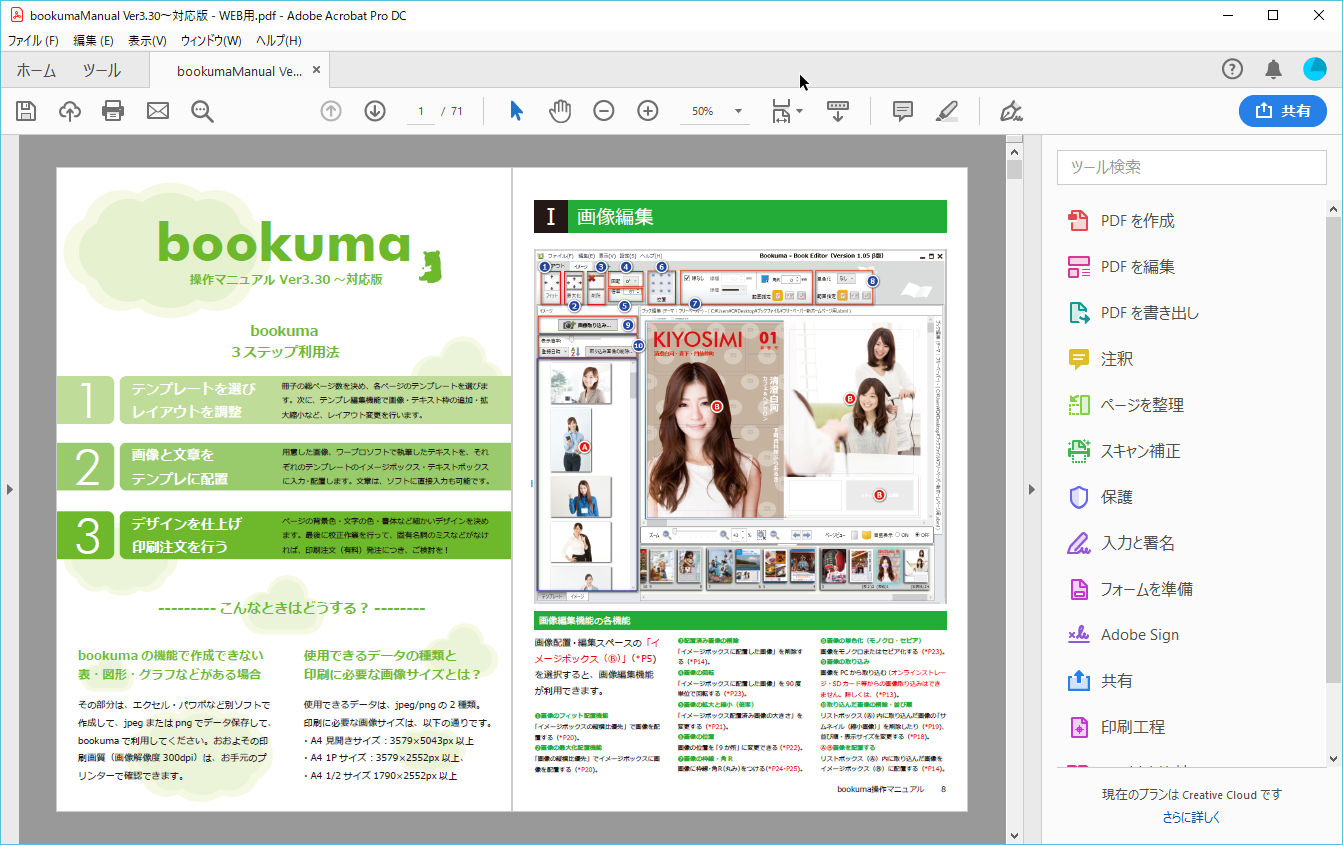Open the ファイル(F) menu
1343x845 pixels.
[x=33, y=40]
